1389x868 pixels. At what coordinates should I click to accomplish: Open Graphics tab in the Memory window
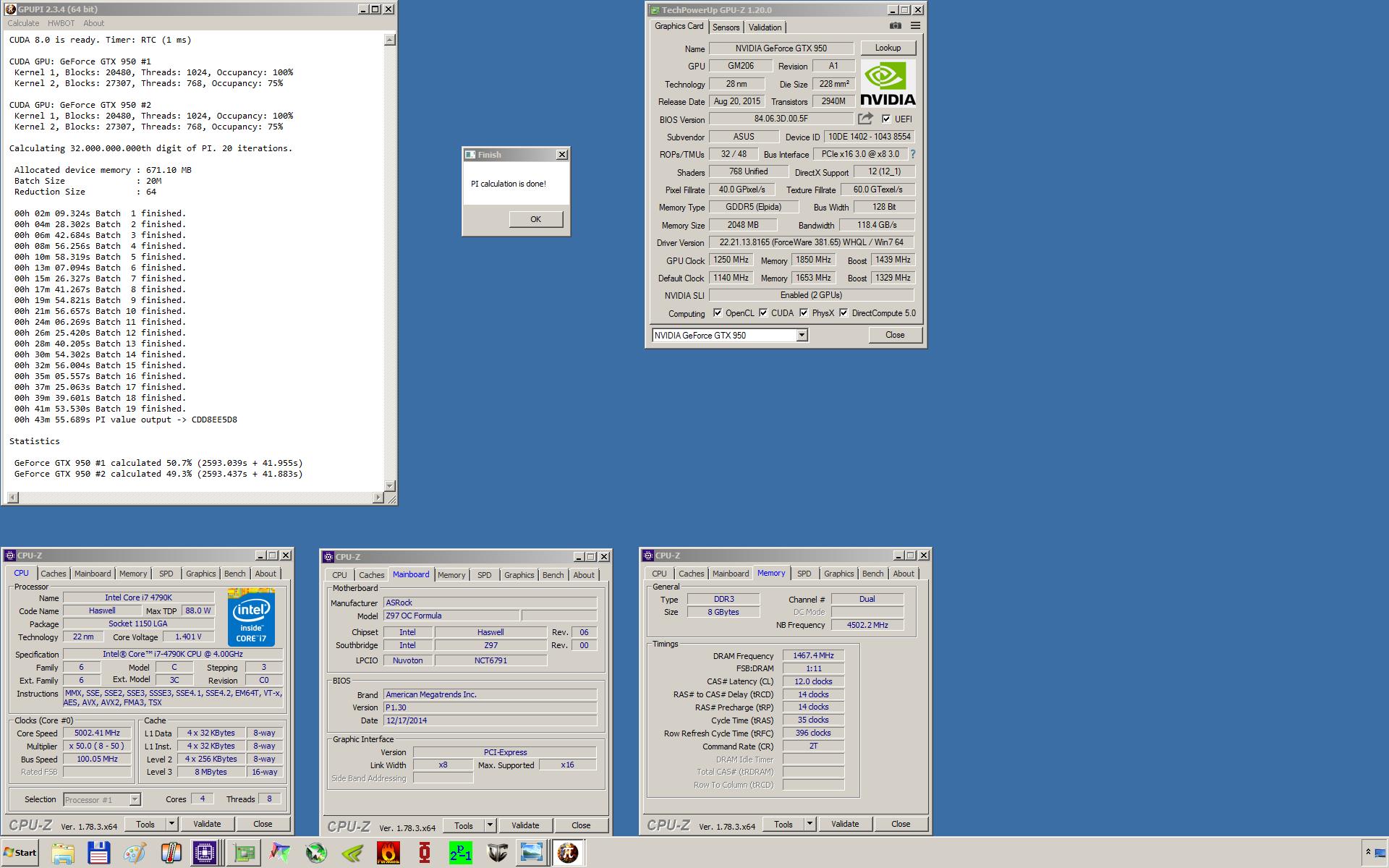[x=838, y=574]
